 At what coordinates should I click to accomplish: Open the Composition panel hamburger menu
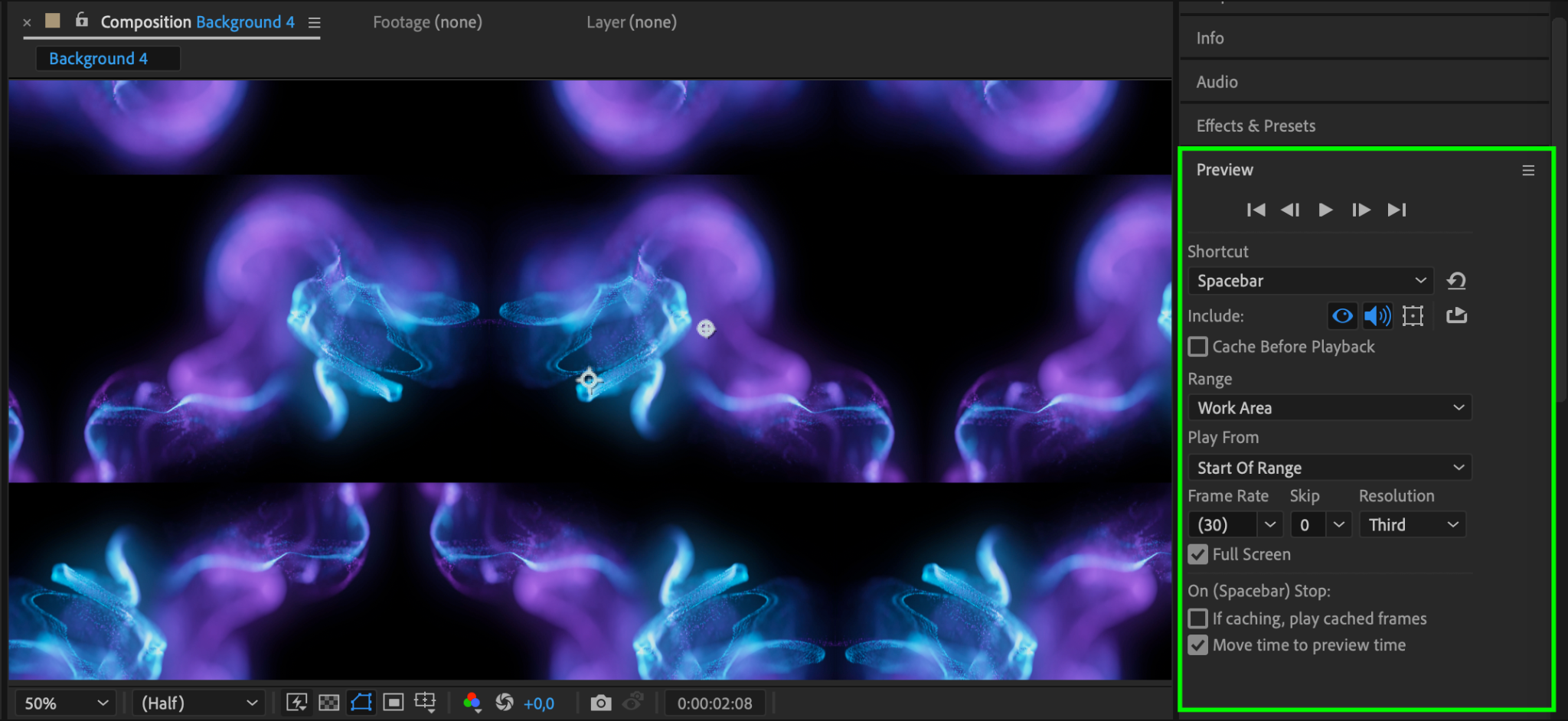pos(314,22)
